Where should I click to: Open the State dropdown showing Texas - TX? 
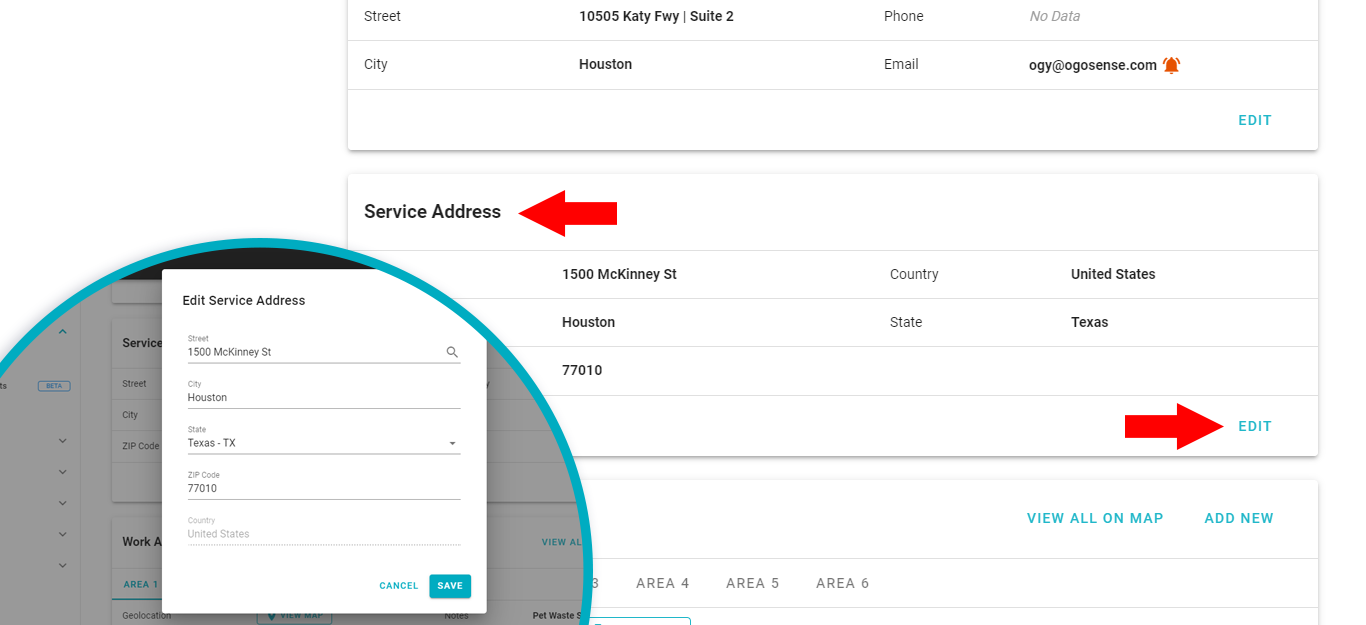point(323,443)
